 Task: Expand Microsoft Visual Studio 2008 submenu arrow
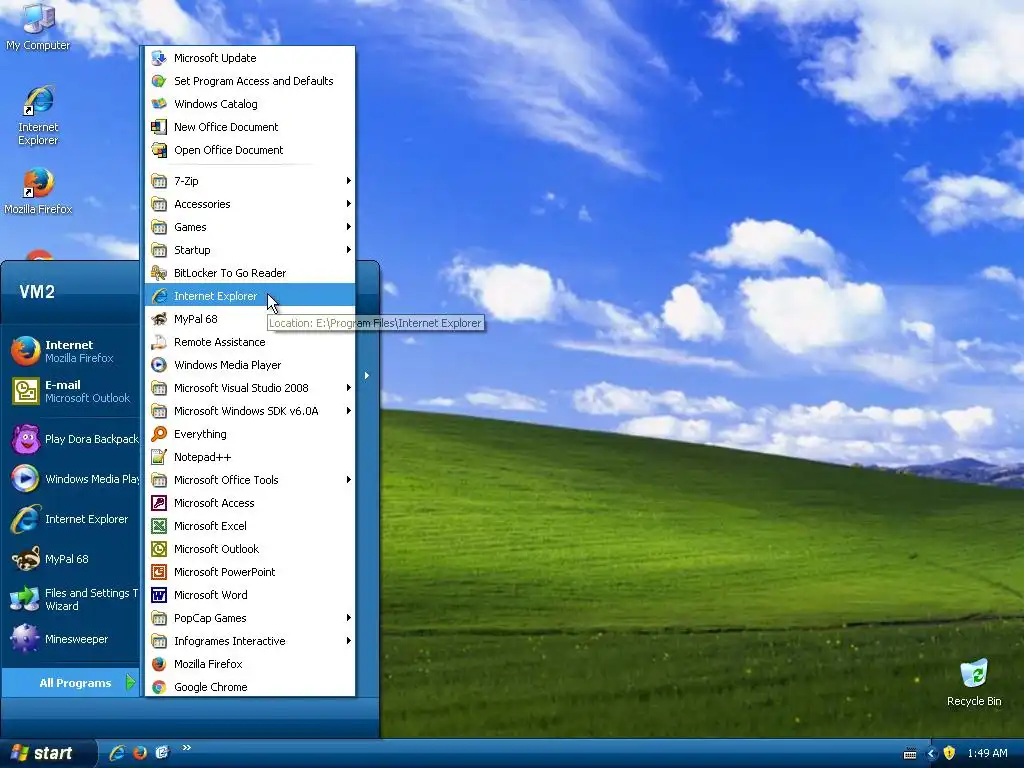pos(349,388)
